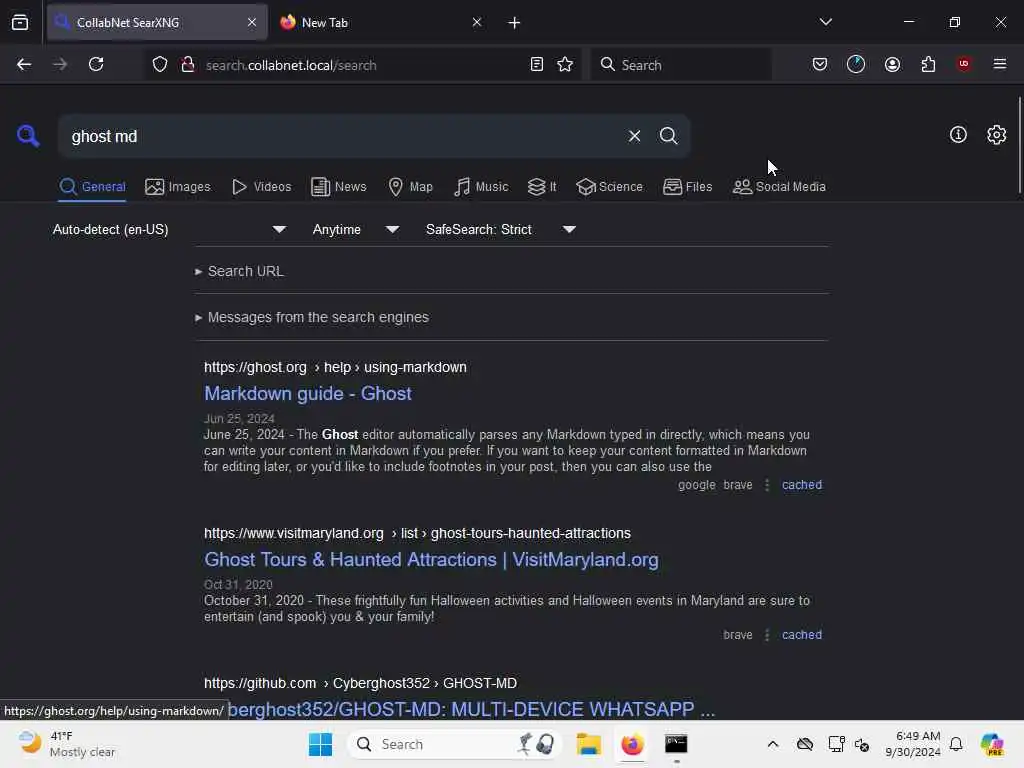This screenshot has height=768, width=1024.
Task: Open GHOST-MD GitHub result title
Action: (x=472, y=709)
